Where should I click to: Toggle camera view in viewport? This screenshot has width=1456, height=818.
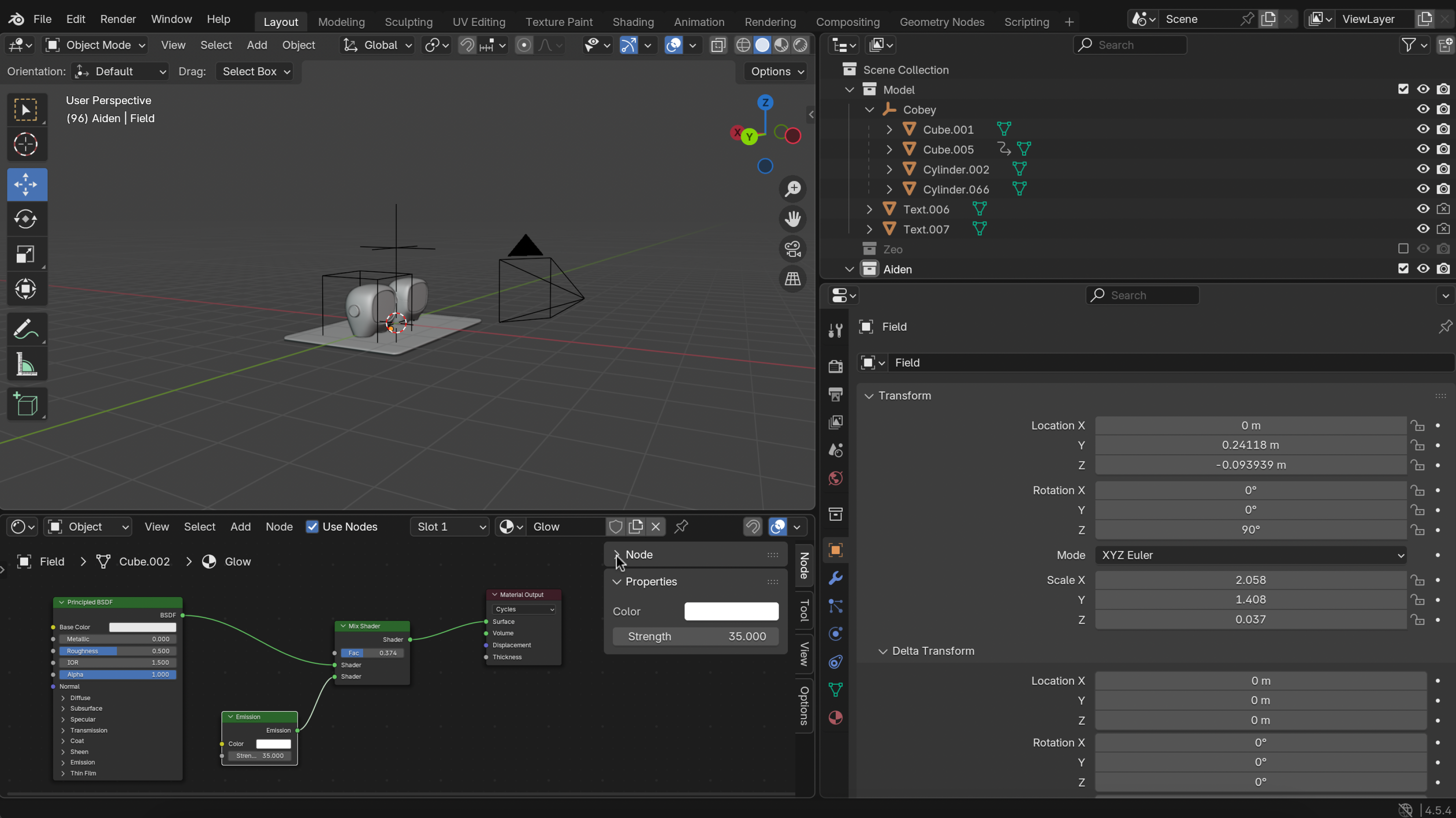[x=793, y=249]
